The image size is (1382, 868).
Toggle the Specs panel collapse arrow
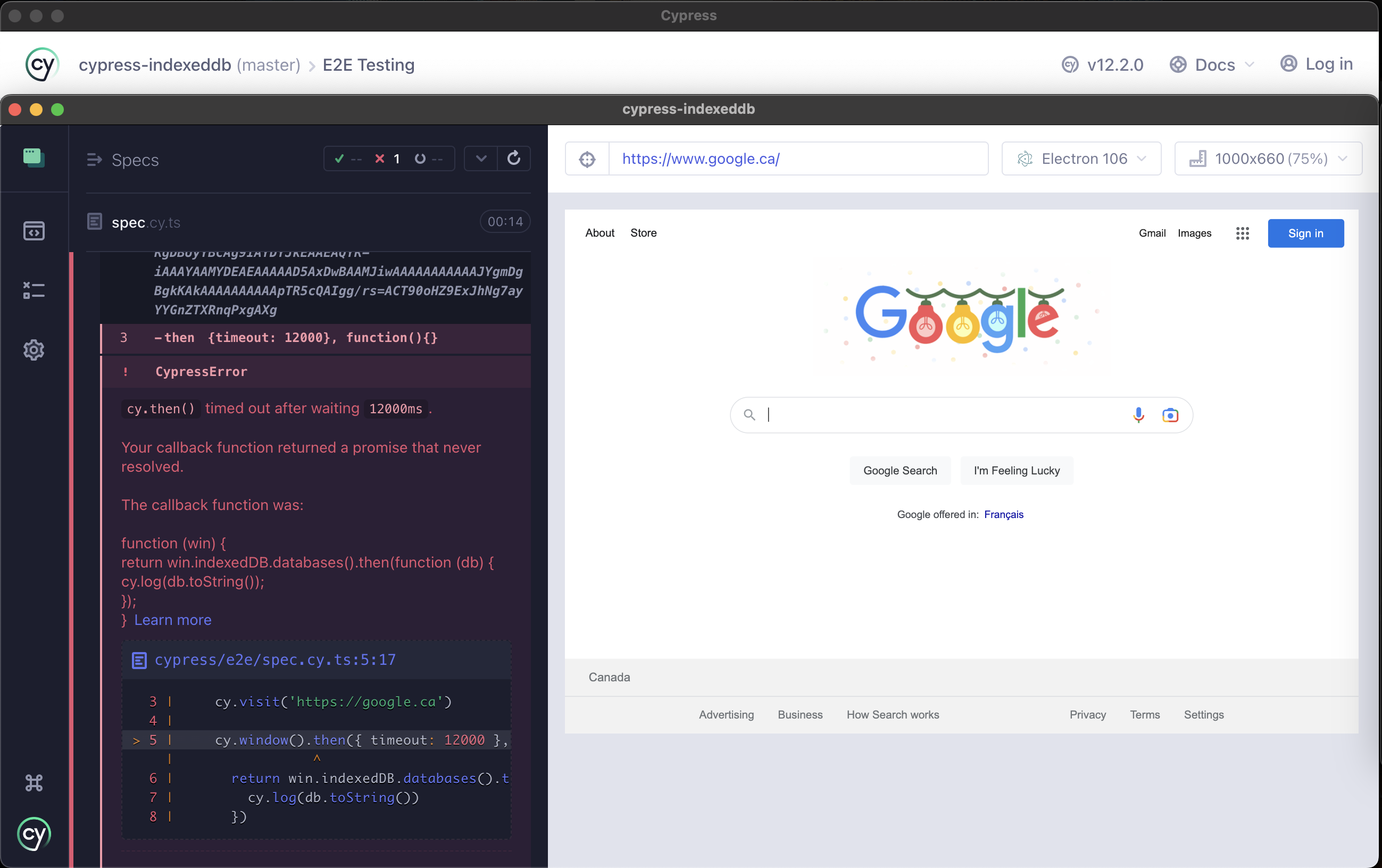coord(94,160)
